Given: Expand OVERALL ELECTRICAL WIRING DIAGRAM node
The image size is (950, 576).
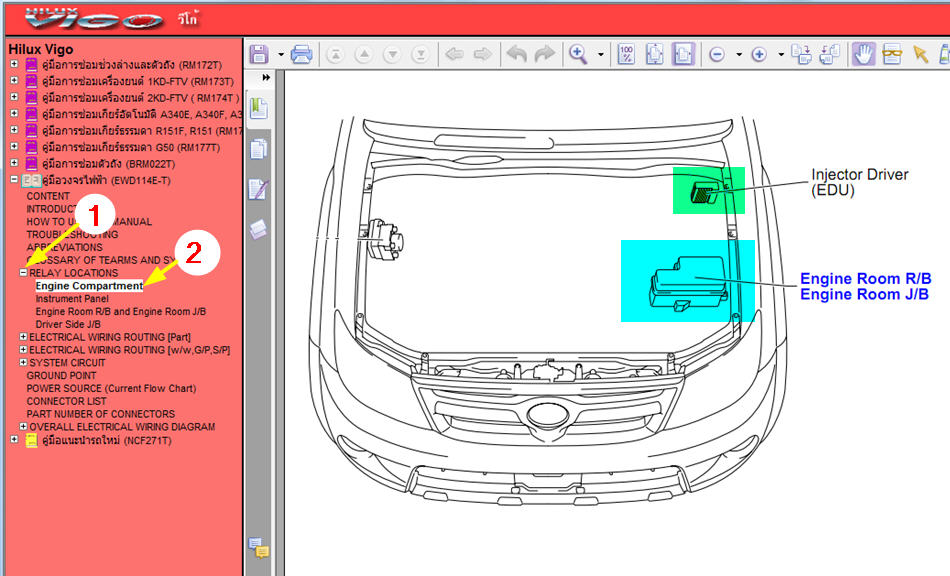Looking at the screenshot, I should (23, 426).
